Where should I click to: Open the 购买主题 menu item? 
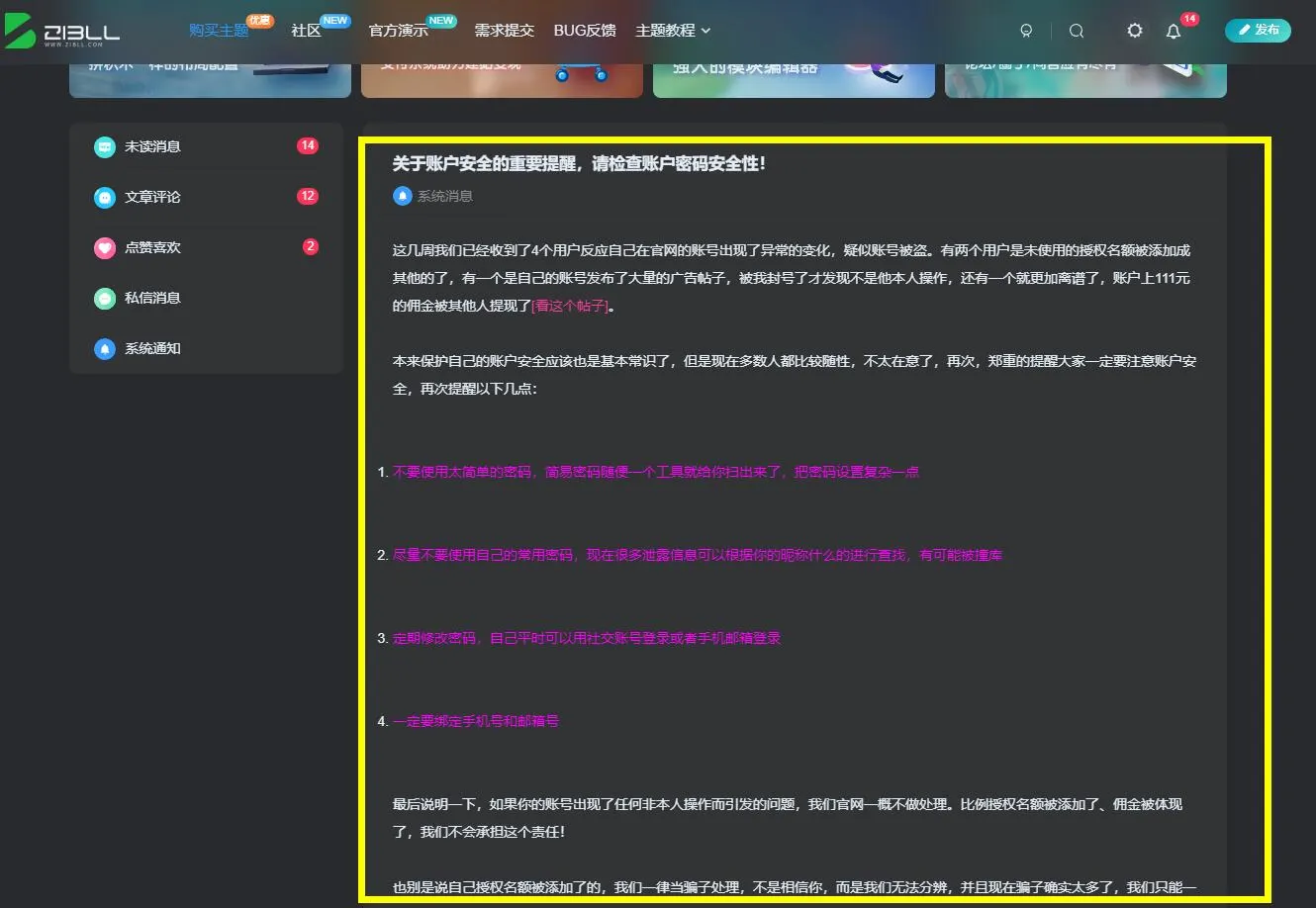(219, 31)
